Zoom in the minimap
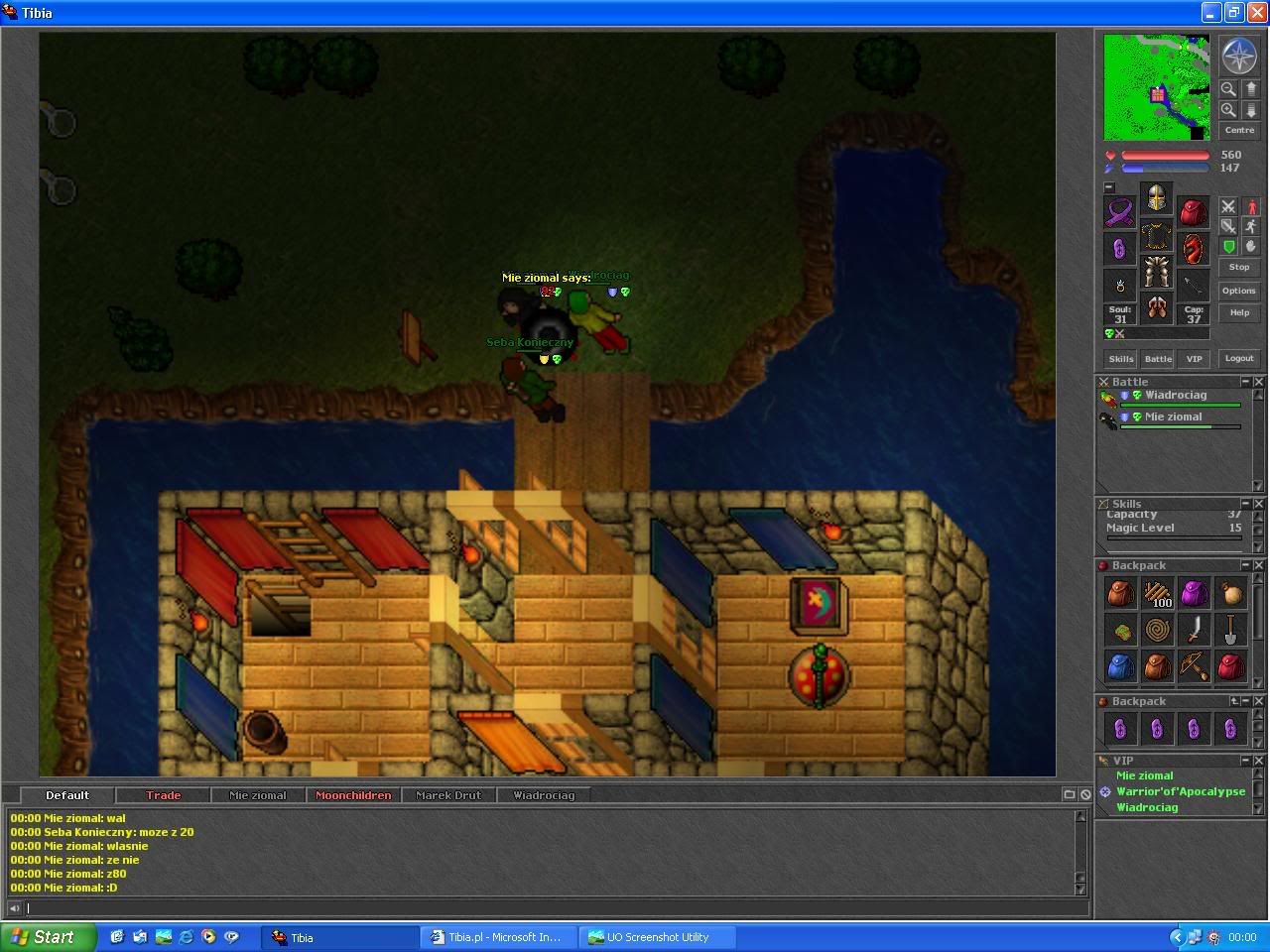The height and width of the screenshot is (952, 1270). [x=1228, y=110]
